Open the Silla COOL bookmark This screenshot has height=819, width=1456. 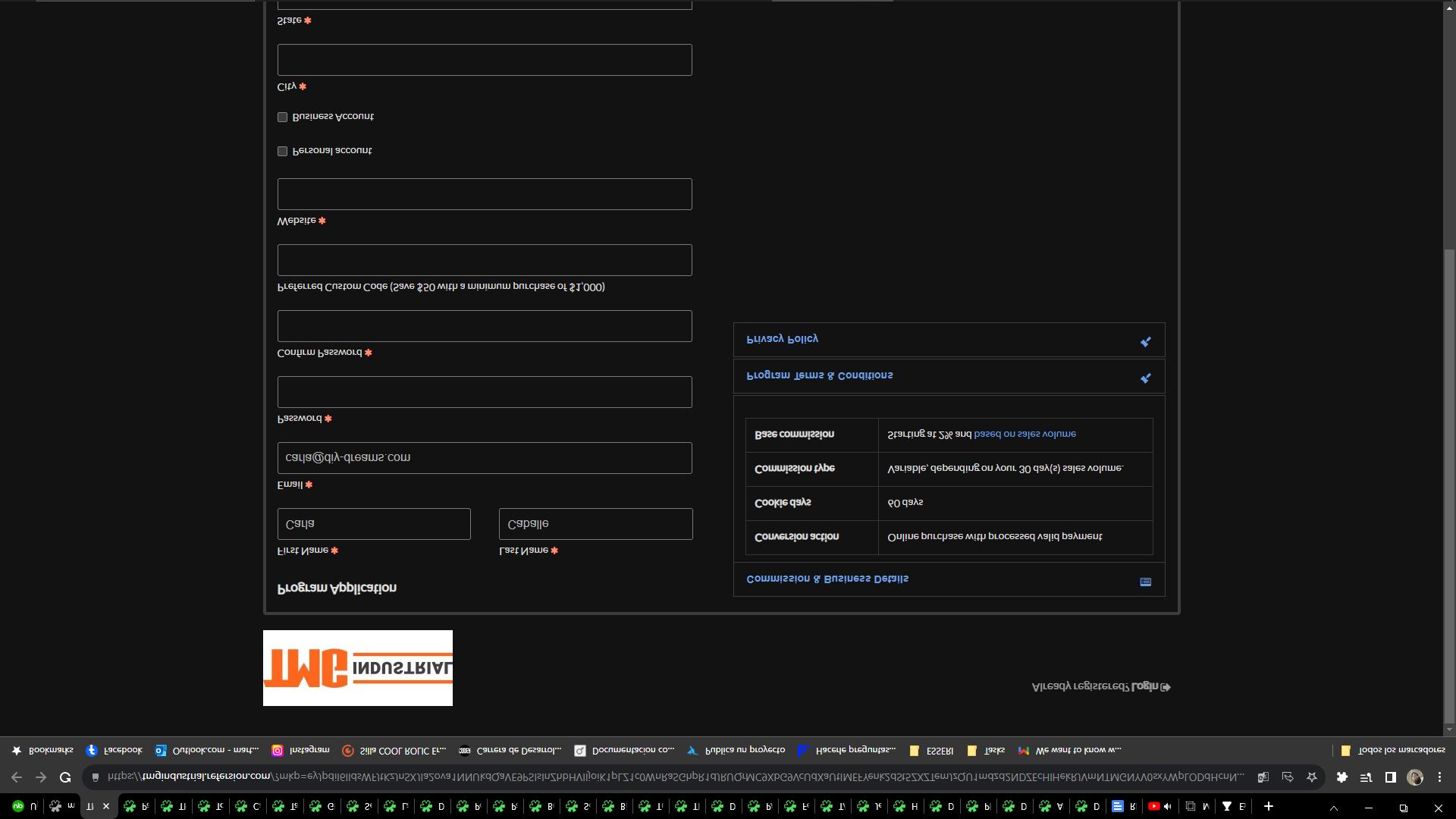point(394,750)
